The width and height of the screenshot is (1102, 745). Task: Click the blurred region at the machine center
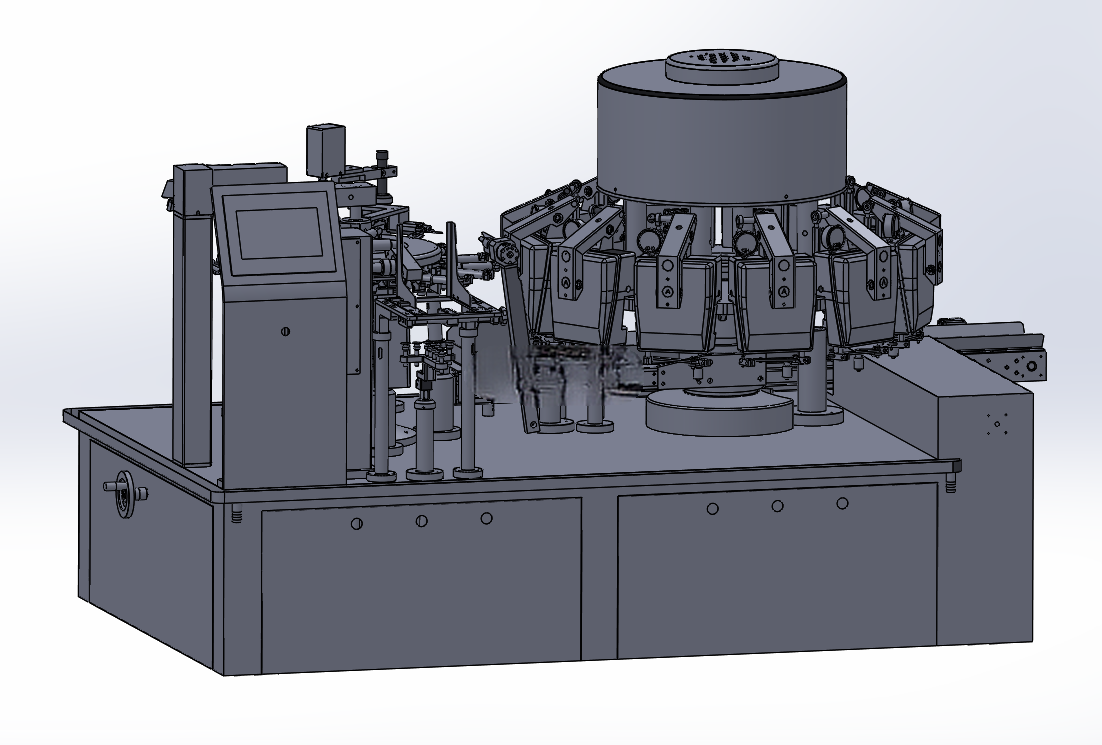(x=559, y=372)
